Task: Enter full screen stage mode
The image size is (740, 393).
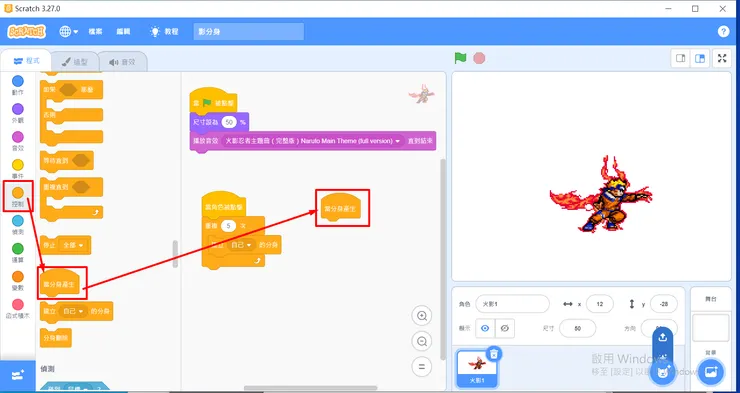Action: (x=722, y=59)
